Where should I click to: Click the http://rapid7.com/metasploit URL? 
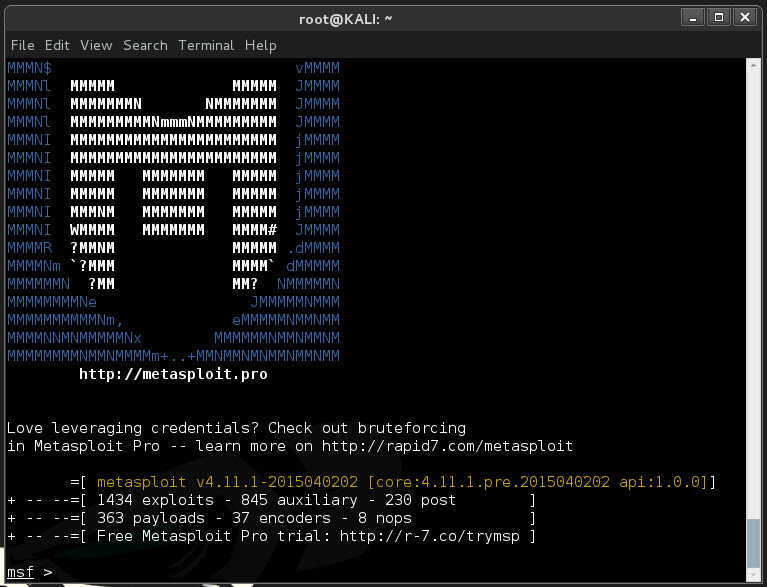click(447, 446)
